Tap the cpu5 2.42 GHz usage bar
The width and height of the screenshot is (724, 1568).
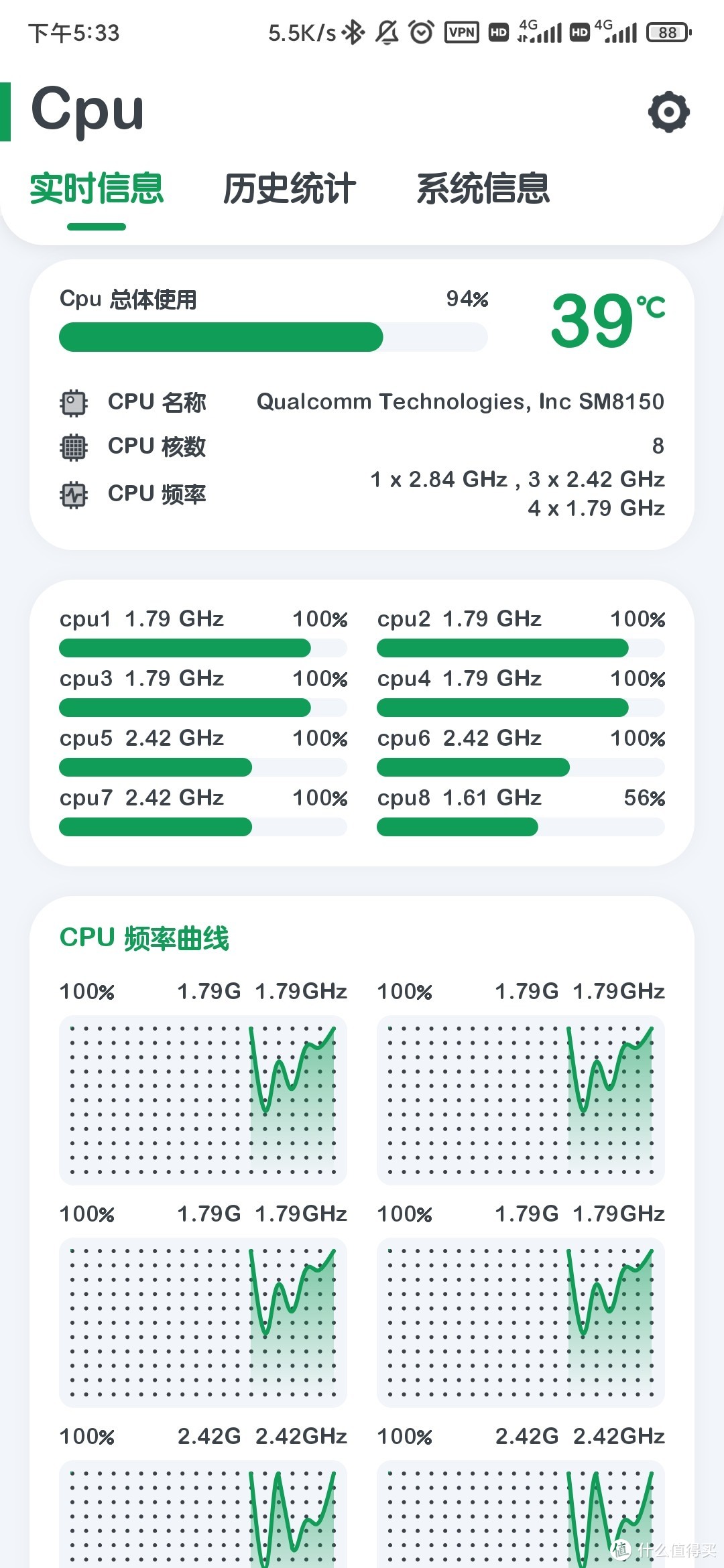coord(202,767)
